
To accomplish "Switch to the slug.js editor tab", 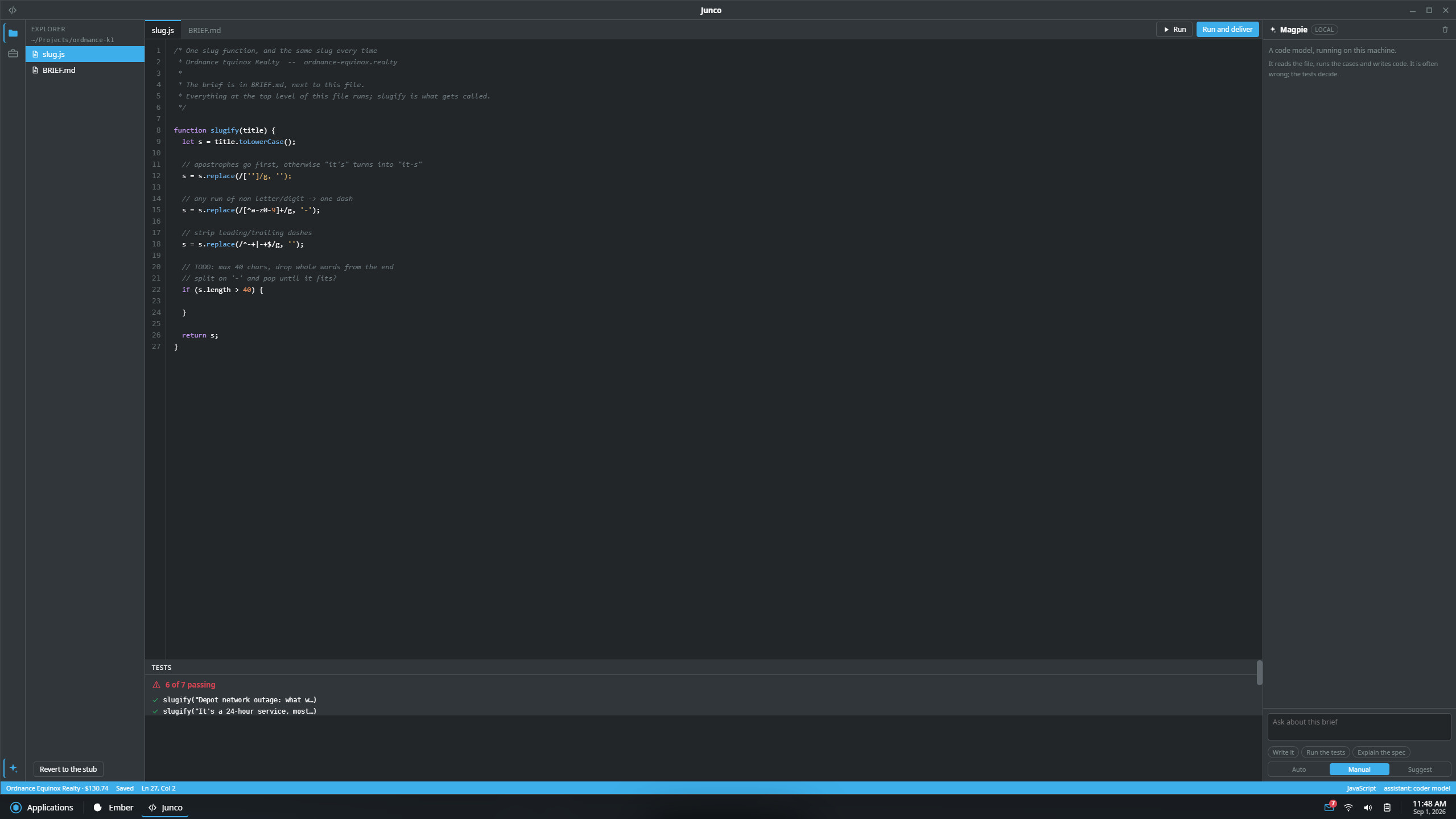I will [x=163, y=30].
